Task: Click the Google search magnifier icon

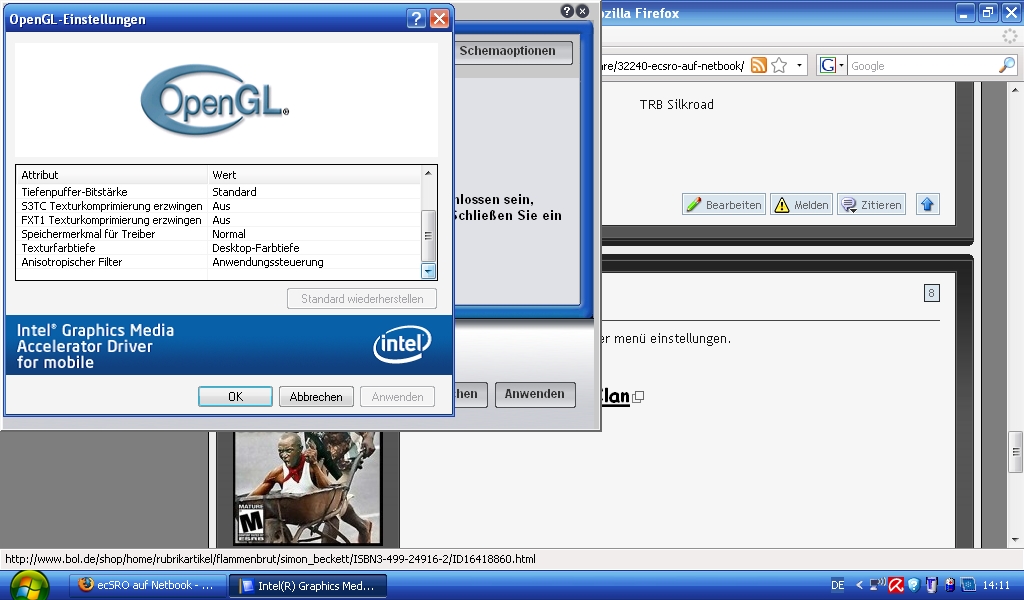Action: point(1006,66)
